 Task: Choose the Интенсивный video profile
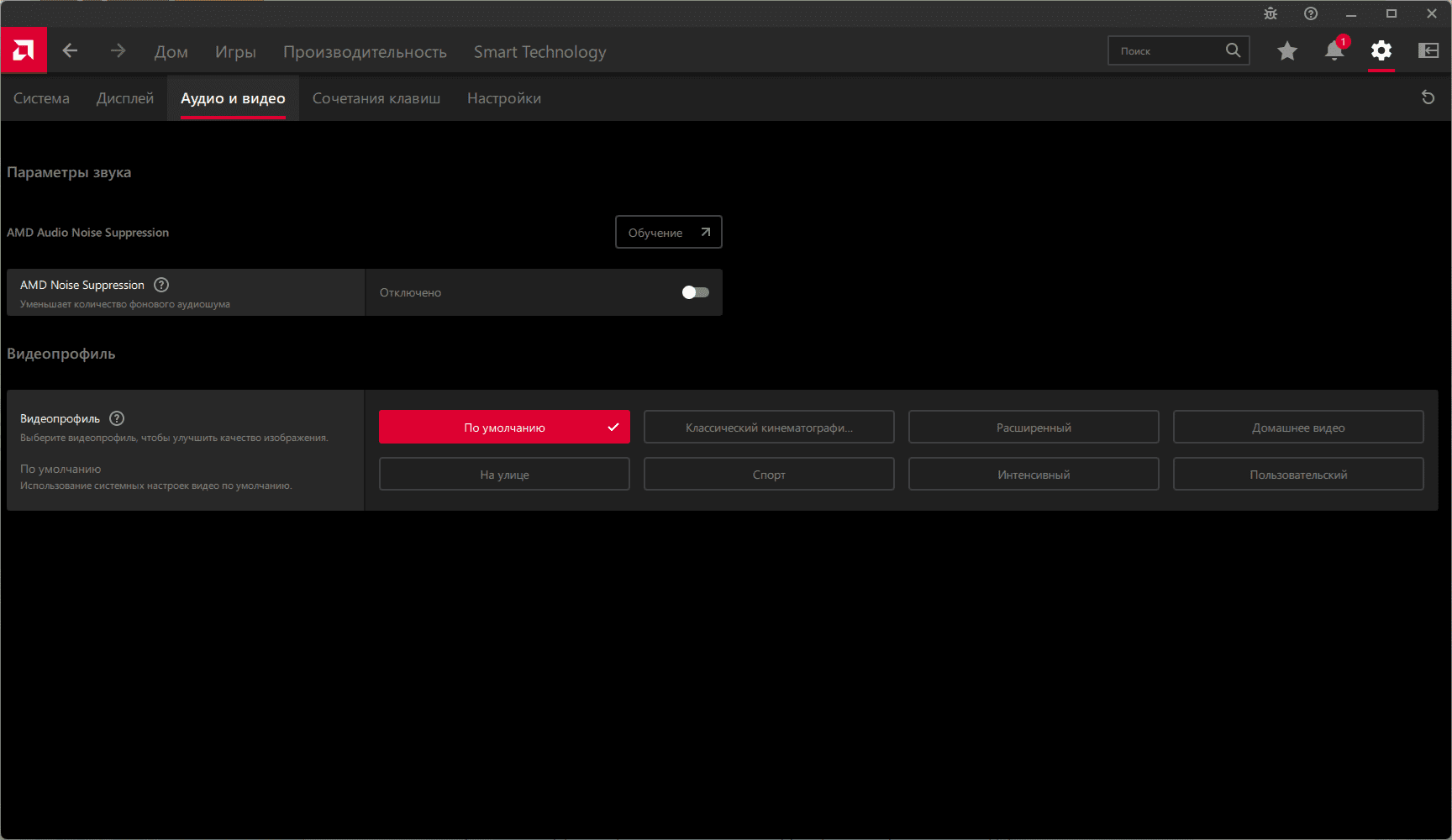[x=1034, y=474]
